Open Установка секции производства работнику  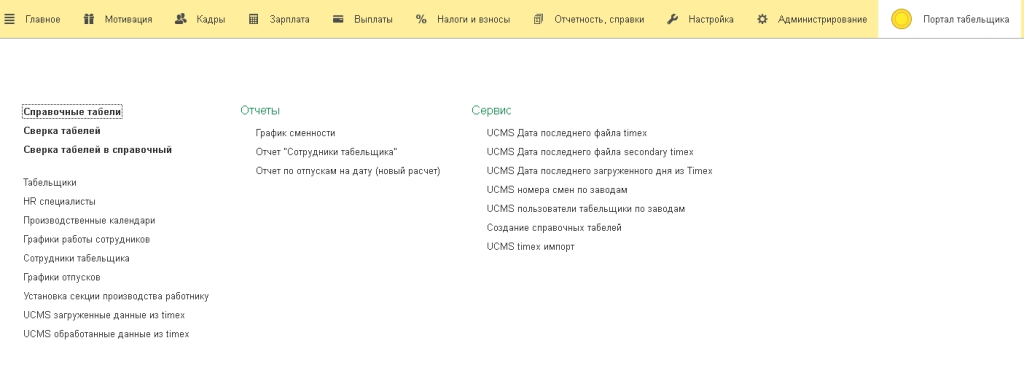point(116,296)
